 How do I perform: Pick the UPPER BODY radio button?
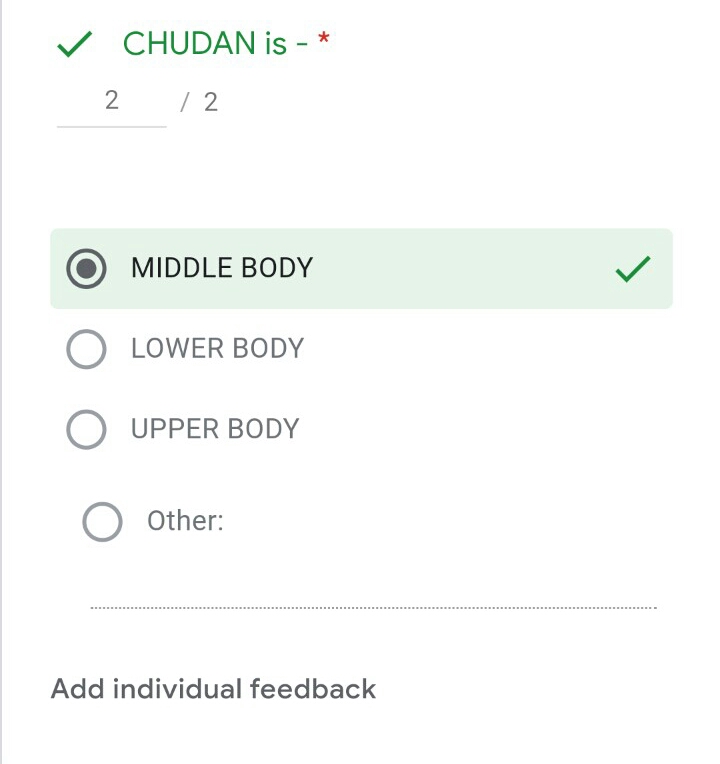86,429
